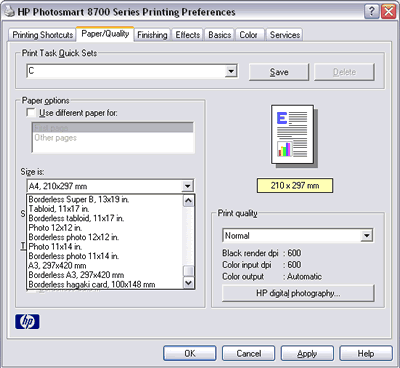
Task: Go to Printing Shortcuts tab
Action: coord(43,35)
